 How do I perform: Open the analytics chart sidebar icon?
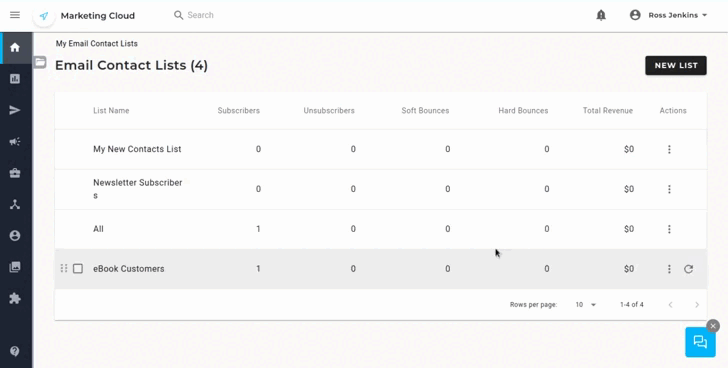click(15, 79)
